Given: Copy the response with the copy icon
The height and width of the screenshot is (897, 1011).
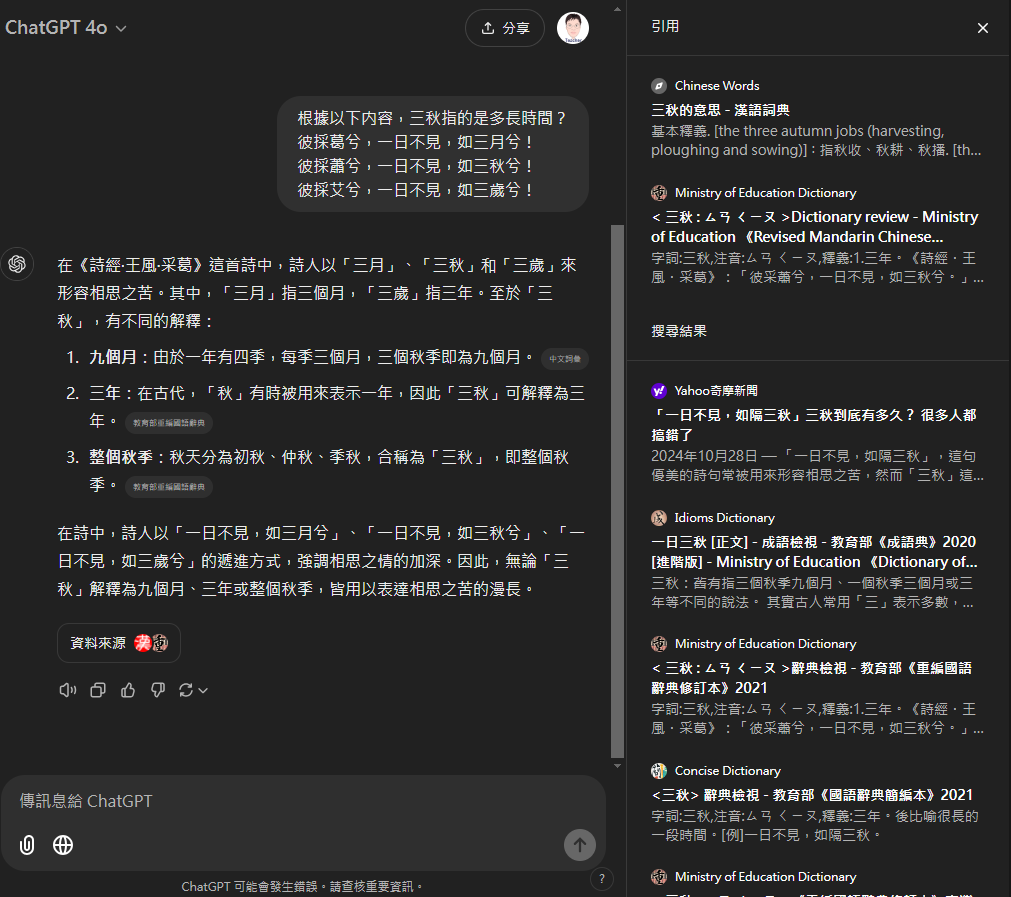Looking at the screenshot, I should click(x=98, y=690).
